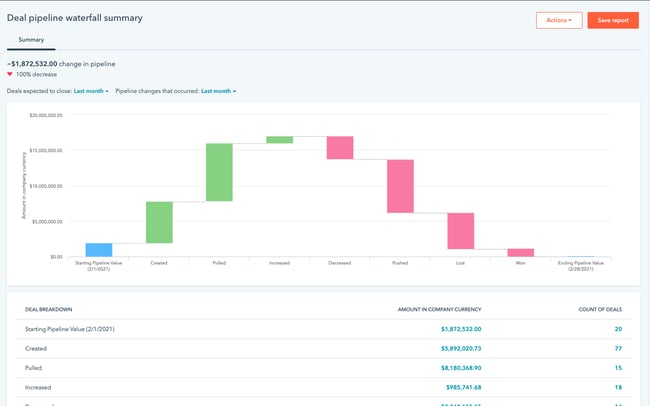Click the pink Decreased bar

click(x=340, y=148)
